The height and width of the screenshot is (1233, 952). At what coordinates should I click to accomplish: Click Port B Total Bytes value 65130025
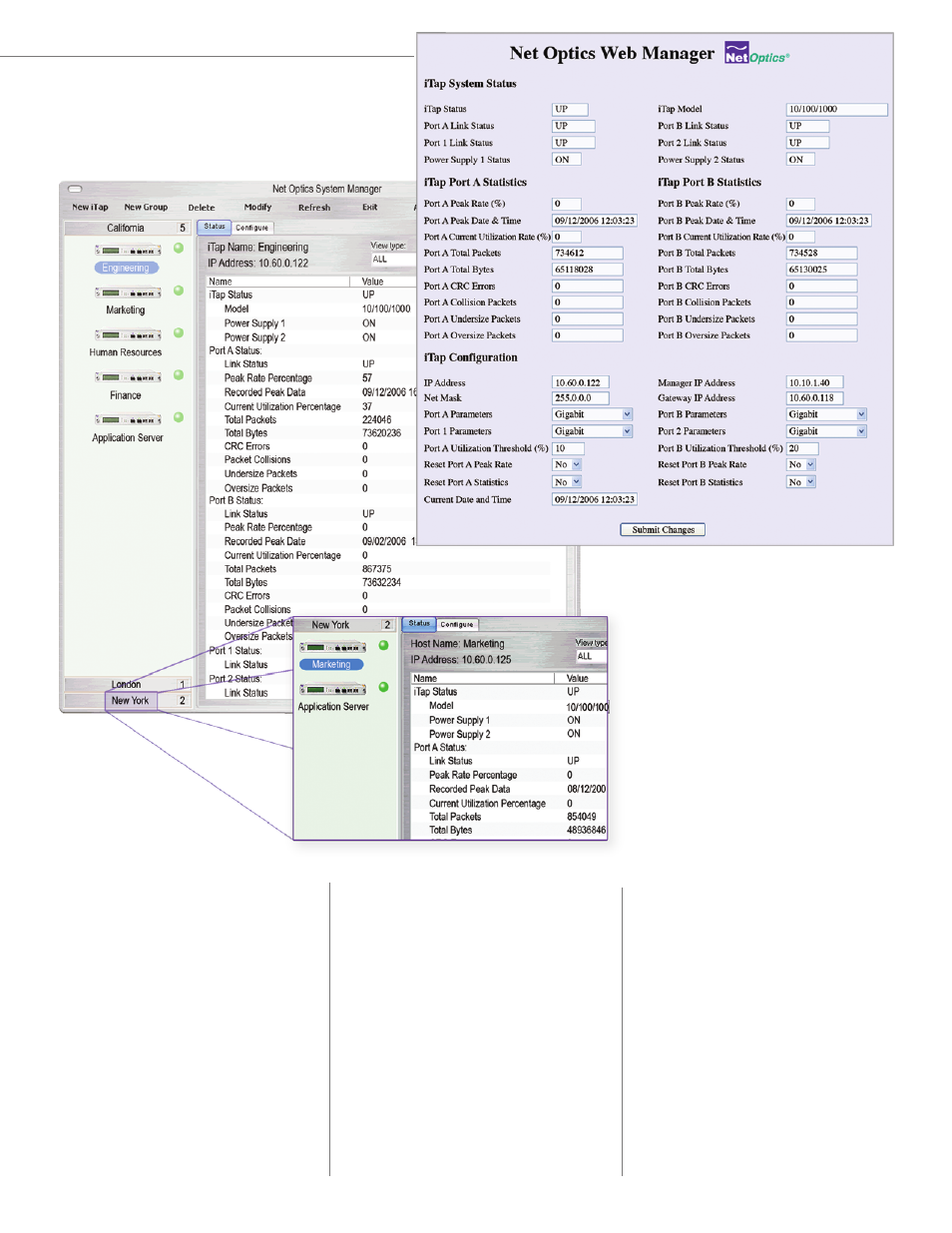coord(821,270)
